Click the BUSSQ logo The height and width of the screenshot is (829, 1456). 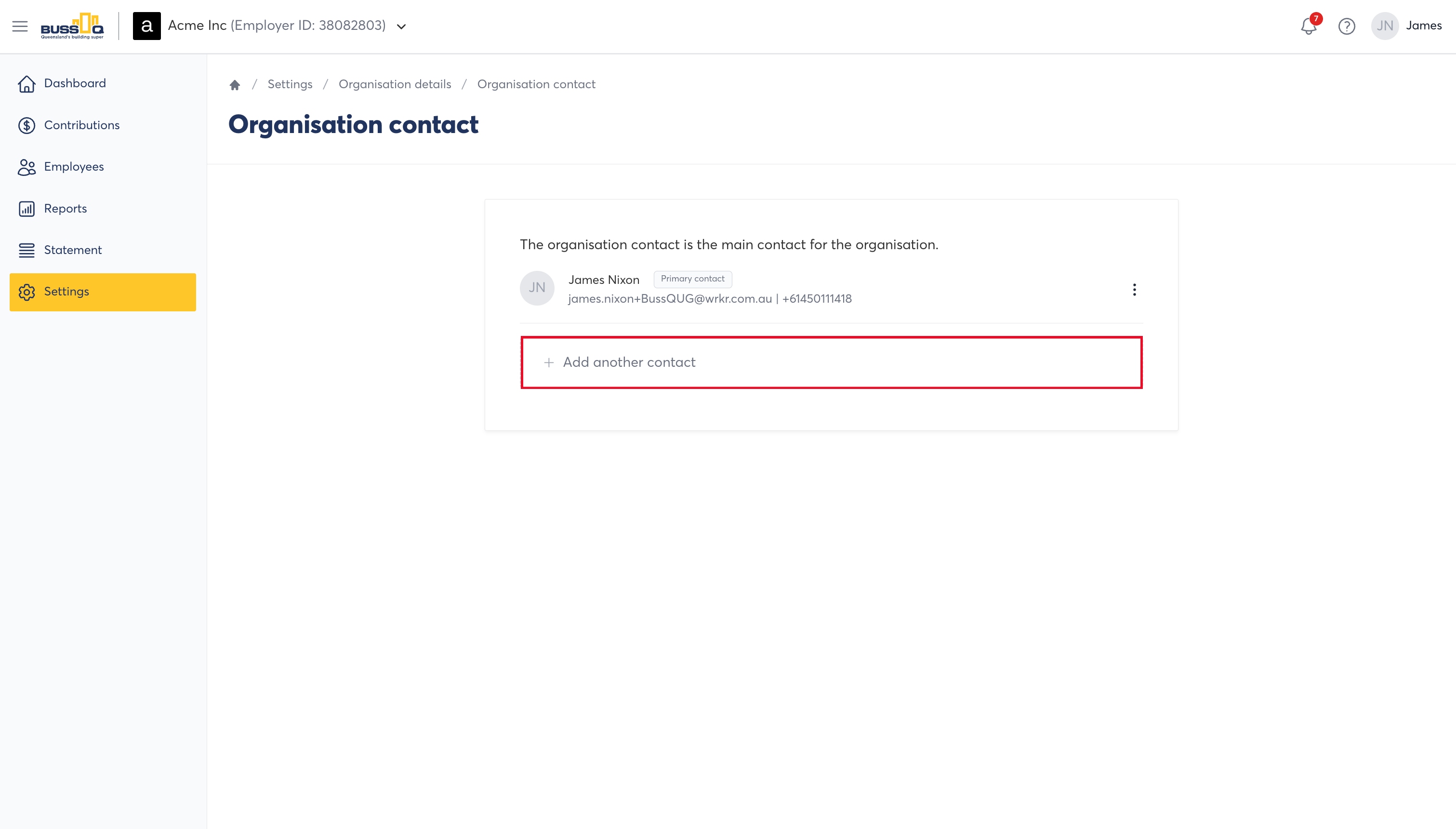pos(72,26)
